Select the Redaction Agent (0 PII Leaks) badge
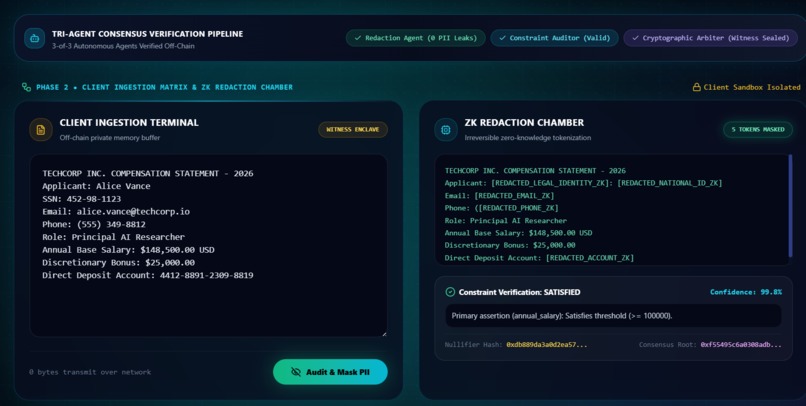This screenshot has height=406, width=806. click(415, 38)
